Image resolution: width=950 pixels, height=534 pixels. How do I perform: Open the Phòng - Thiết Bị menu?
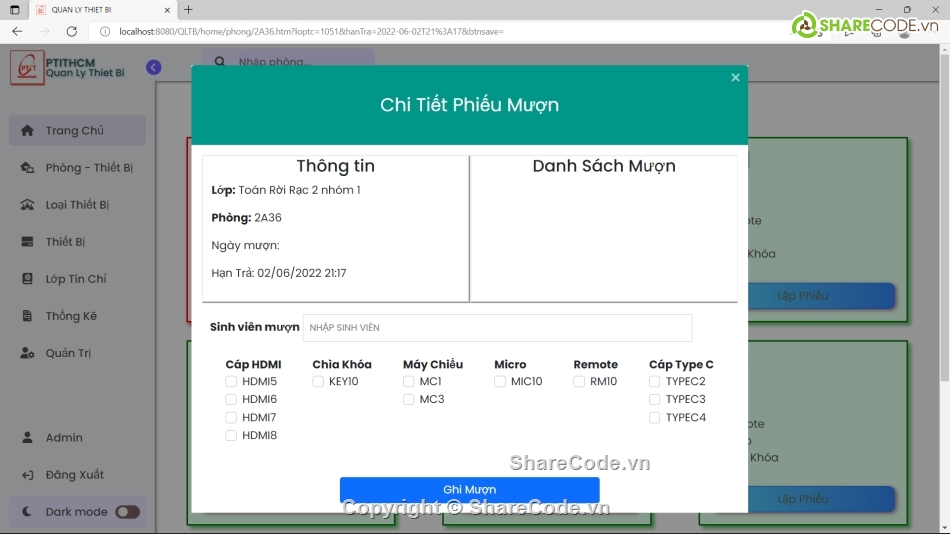(x=88, y=168)
